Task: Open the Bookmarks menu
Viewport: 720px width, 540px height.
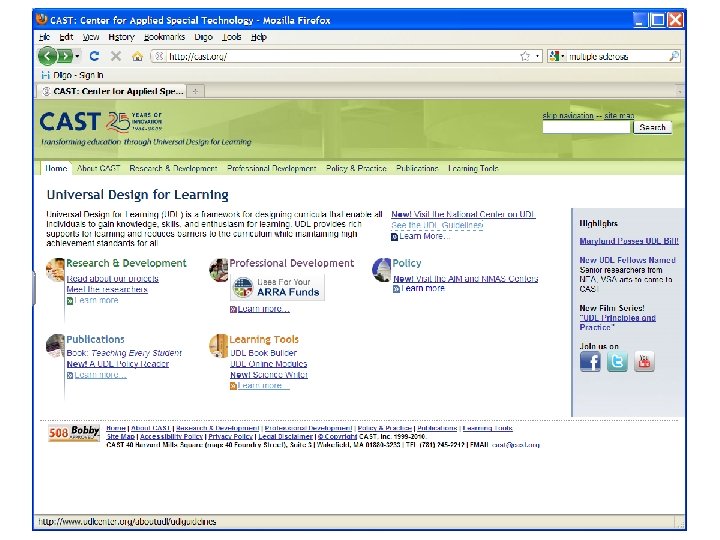Action: pyautogui.click(x=164, y=37)
